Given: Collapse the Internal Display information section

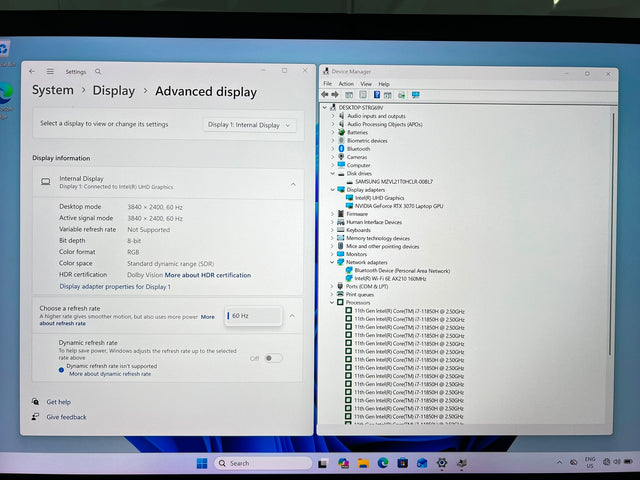Looking at the screenshot, I should 293,184.
